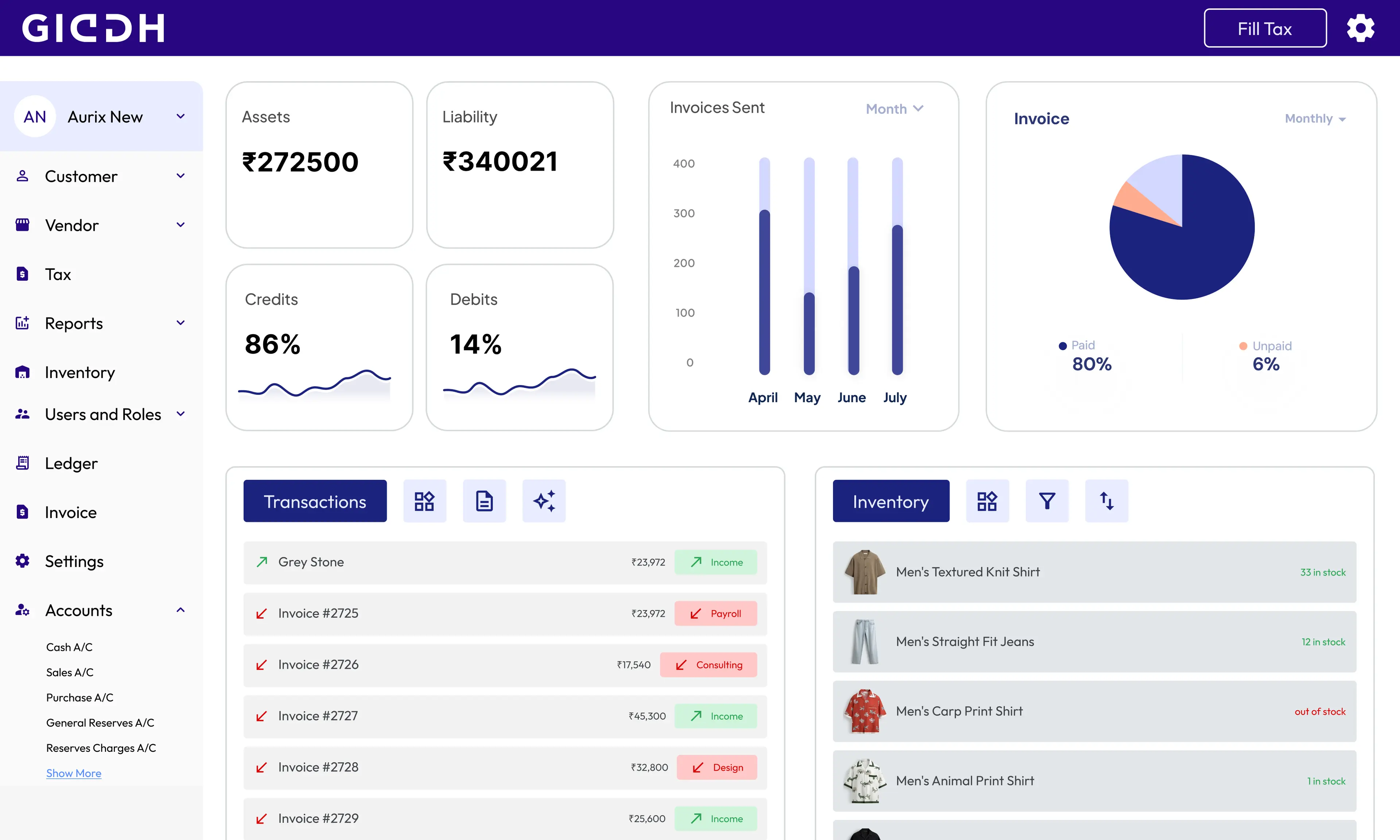Select the Invoice #2727 transaction row

click(x=503, y=715)
